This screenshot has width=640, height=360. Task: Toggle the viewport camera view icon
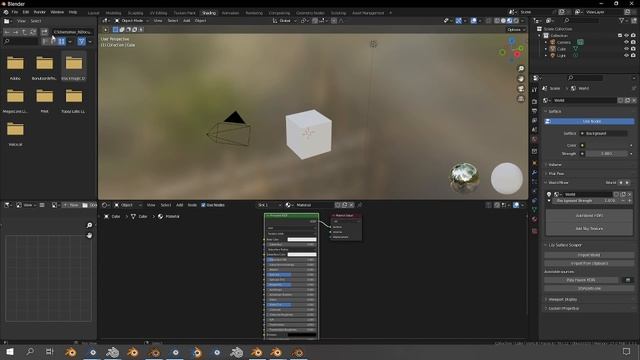(x=521, y=89)
